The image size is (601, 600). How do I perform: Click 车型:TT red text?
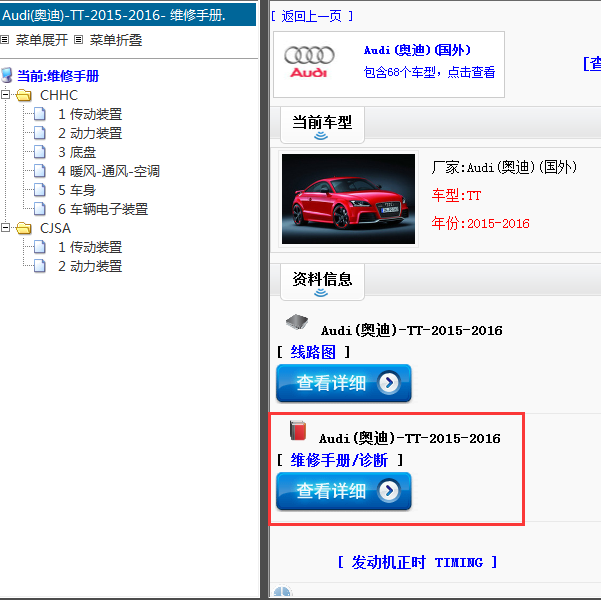tap(456, 196)
